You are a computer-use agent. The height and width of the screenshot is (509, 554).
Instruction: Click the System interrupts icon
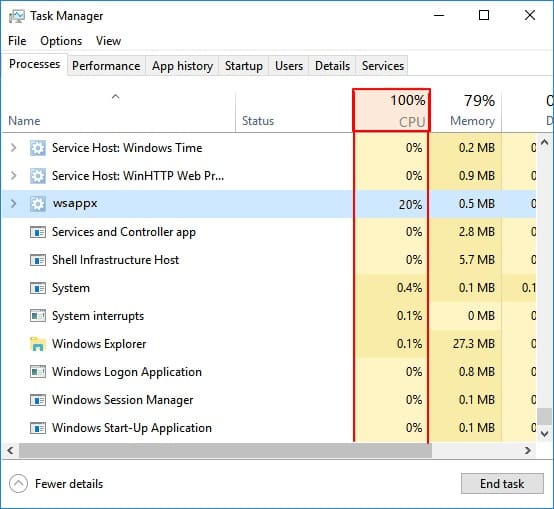click(37, 316)
